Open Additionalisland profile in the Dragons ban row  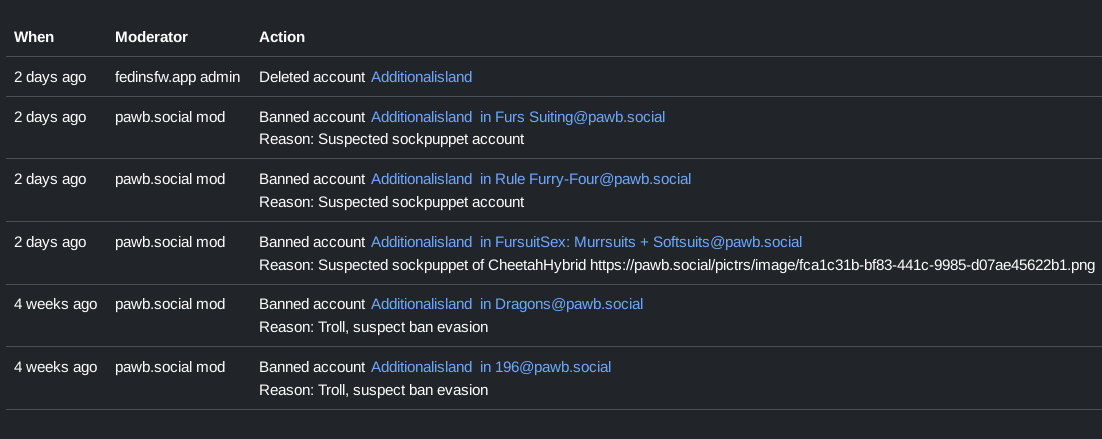click(421, 304)
